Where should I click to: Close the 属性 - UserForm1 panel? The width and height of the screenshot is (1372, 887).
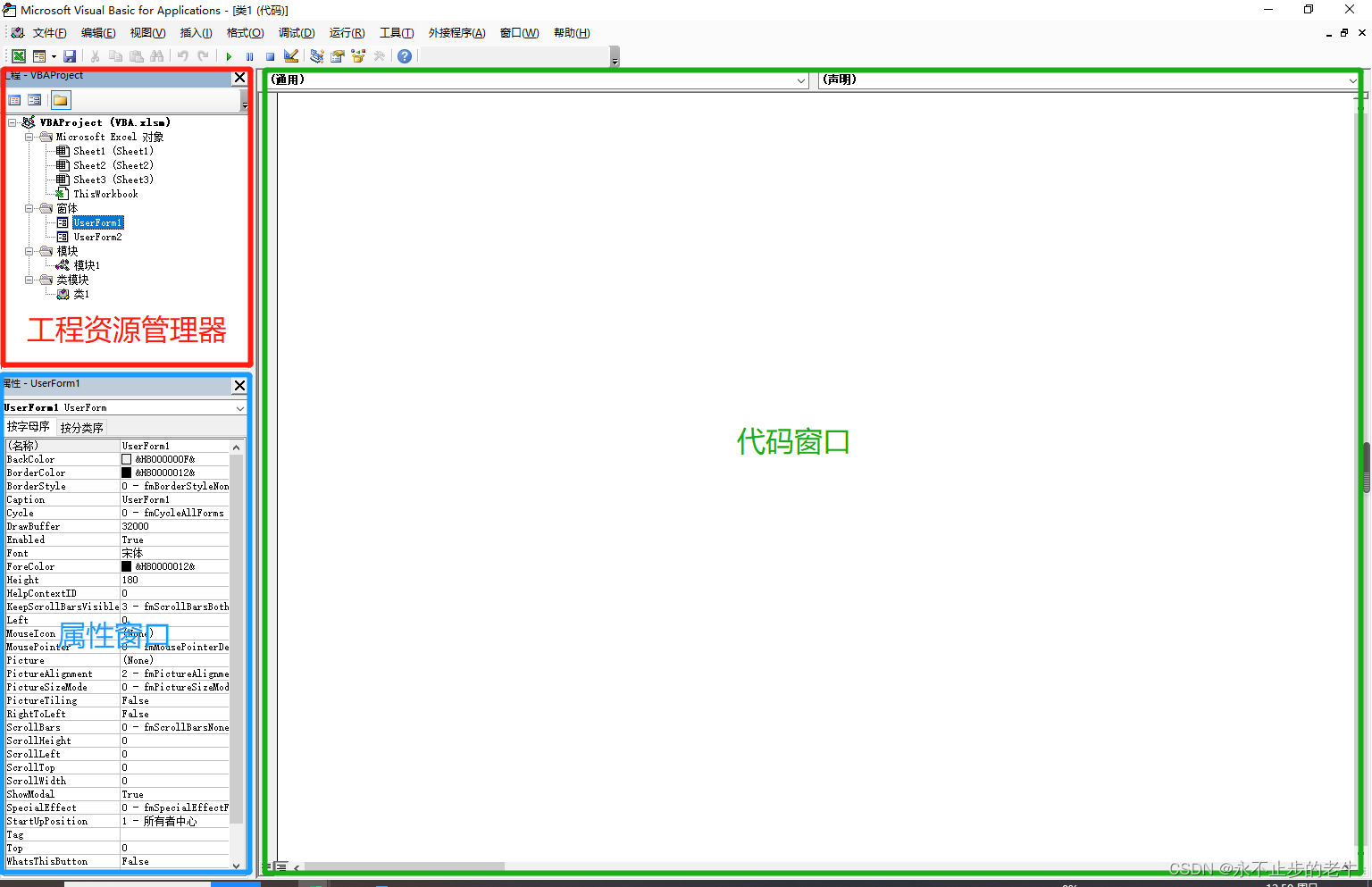(239, 386)
